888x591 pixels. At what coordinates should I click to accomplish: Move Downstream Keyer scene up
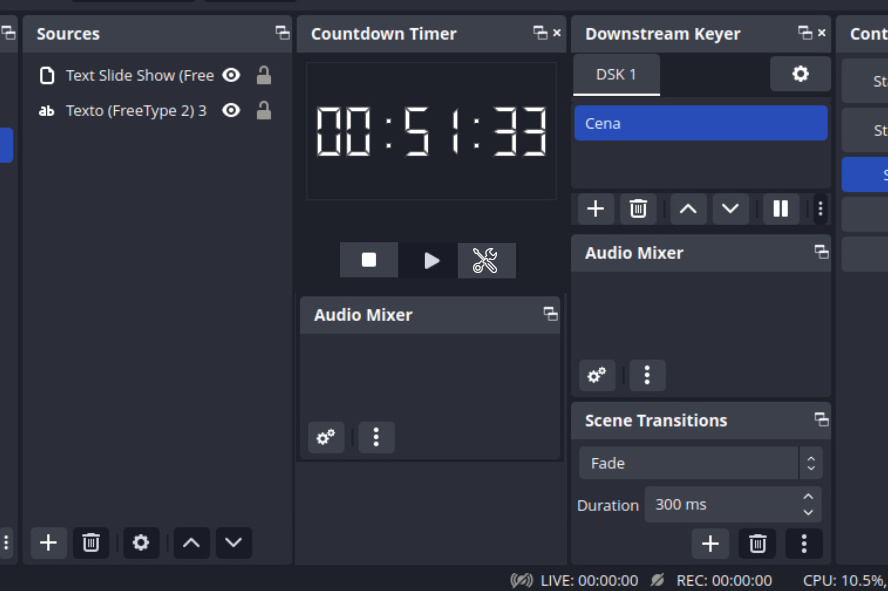[x=688, y=209]
